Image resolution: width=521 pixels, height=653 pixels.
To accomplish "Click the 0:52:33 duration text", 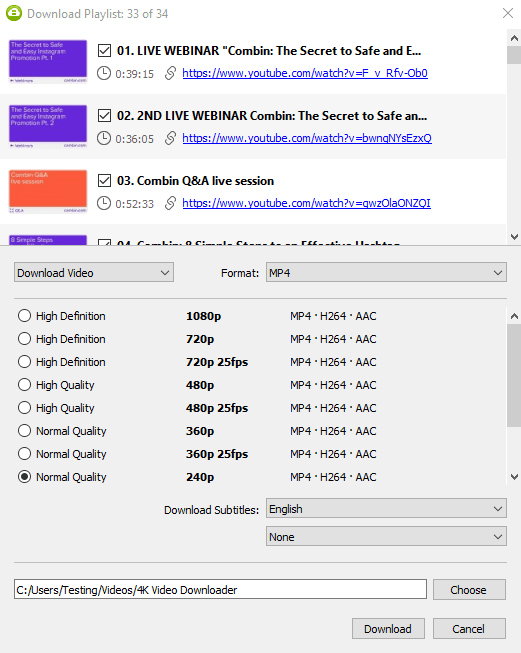I will click(135, 204).
